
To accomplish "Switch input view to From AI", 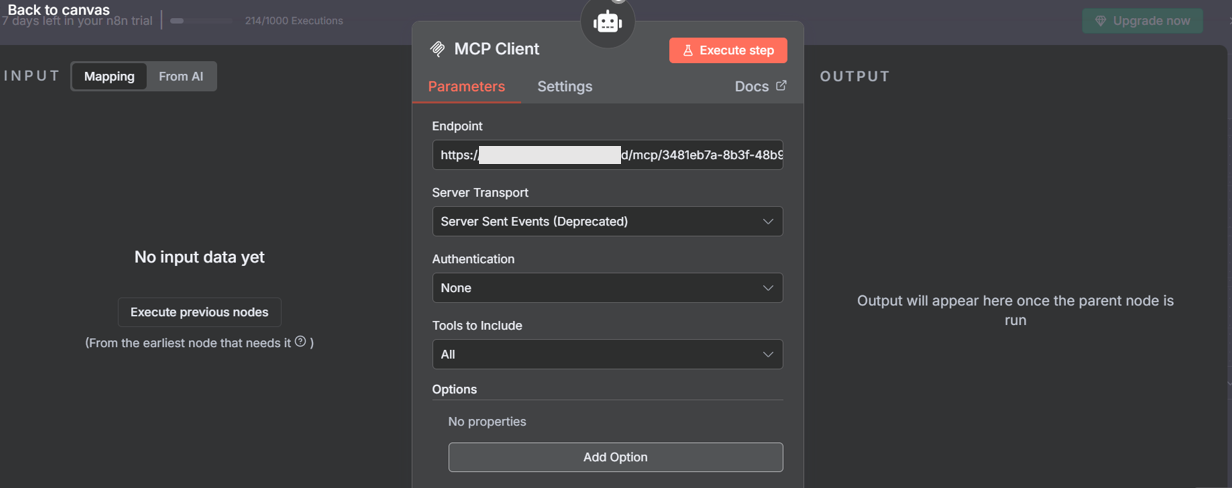I will pos(181,76).
